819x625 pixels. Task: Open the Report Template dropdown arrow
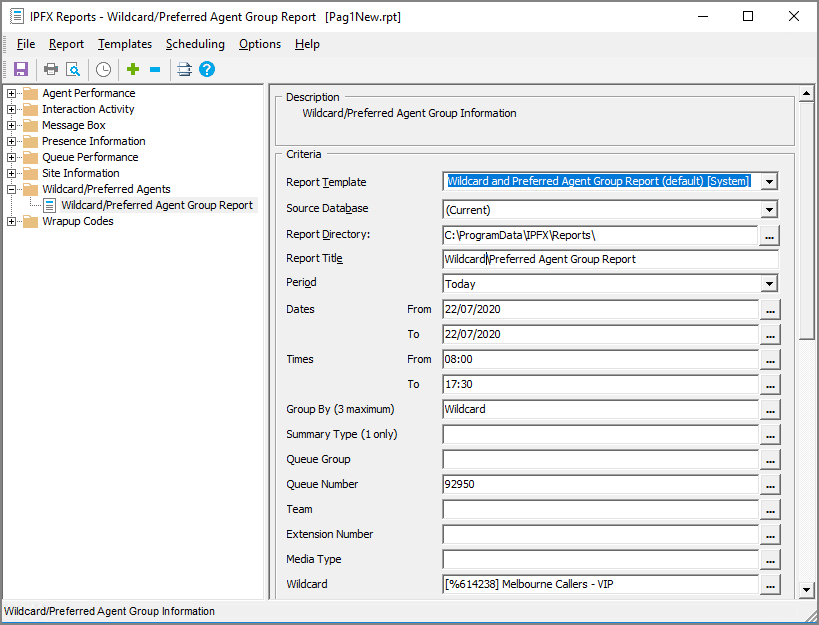point(769,182)
